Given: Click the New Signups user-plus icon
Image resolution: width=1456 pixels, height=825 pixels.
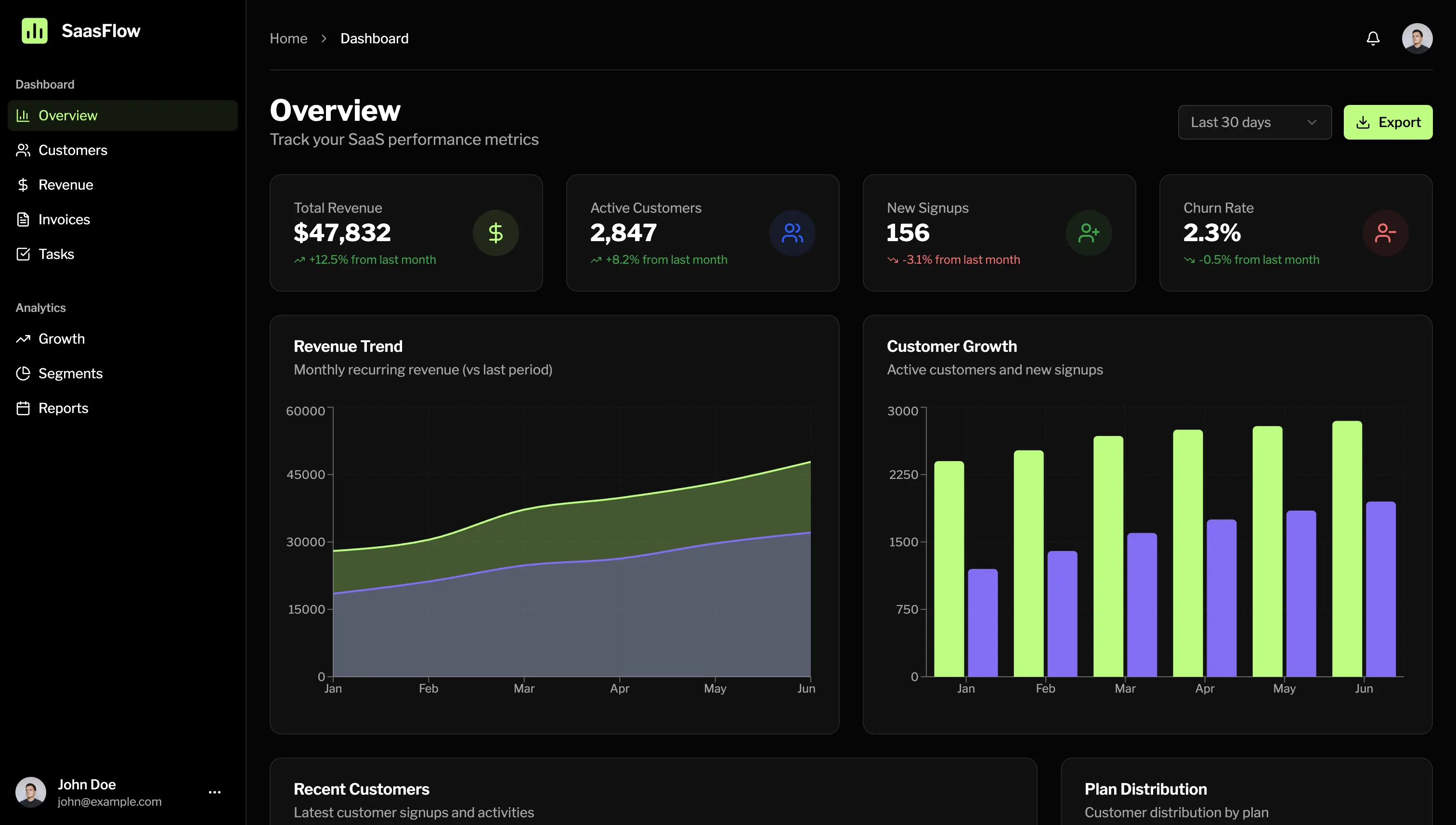Looking at the screenshot, I should click(x=1088, y=233).
